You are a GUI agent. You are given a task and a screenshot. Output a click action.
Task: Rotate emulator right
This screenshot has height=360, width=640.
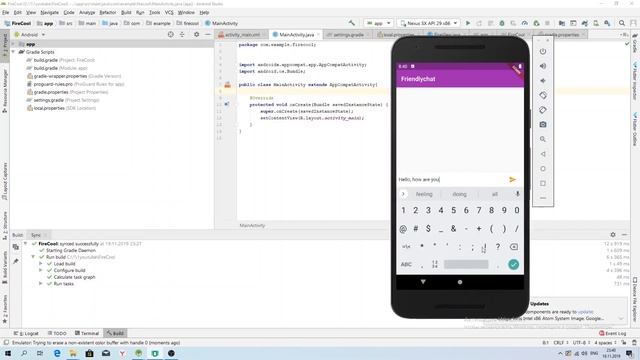point(543,110)
